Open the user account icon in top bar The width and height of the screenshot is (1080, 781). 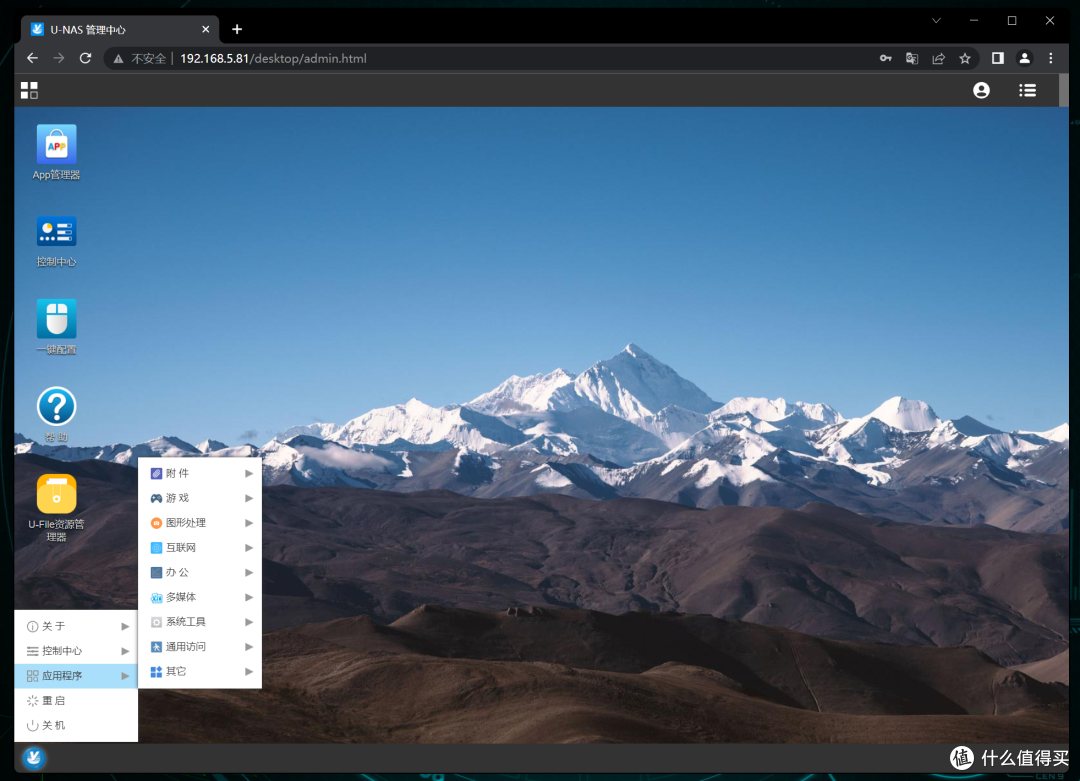click(x=981, y=90)
